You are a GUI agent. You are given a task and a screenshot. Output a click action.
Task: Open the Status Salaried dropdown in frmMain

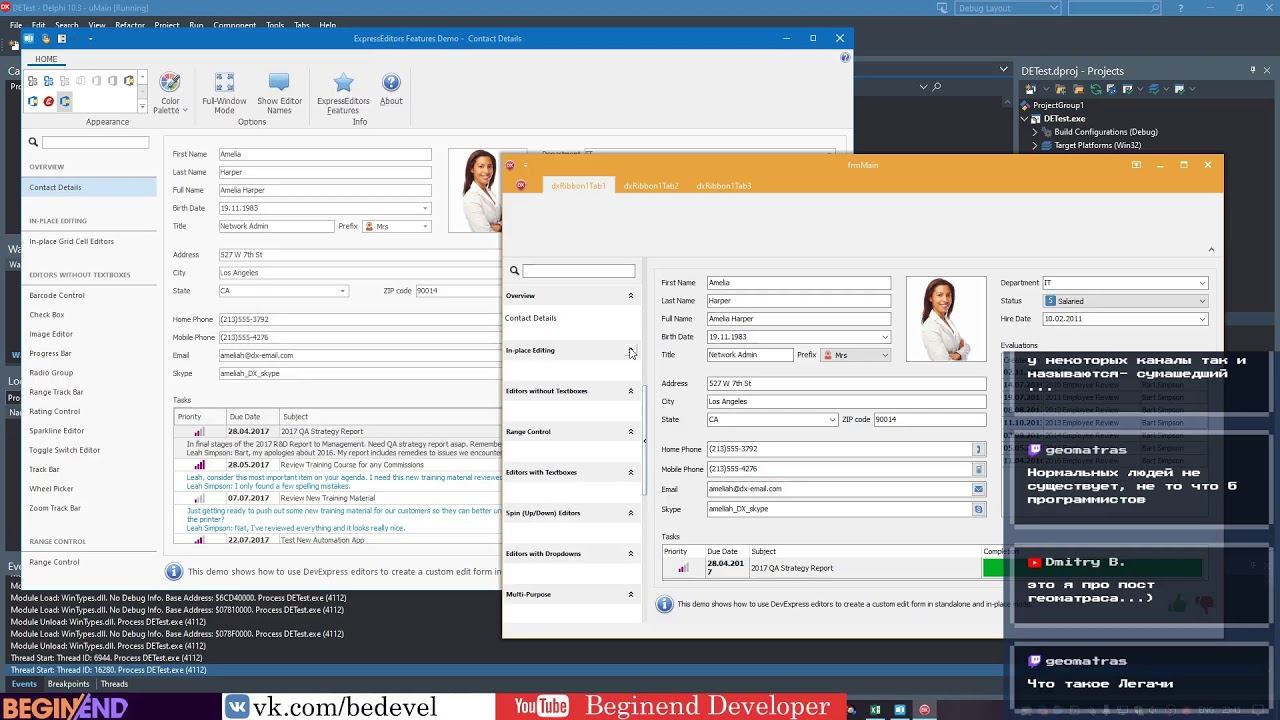pos(1202,301)
